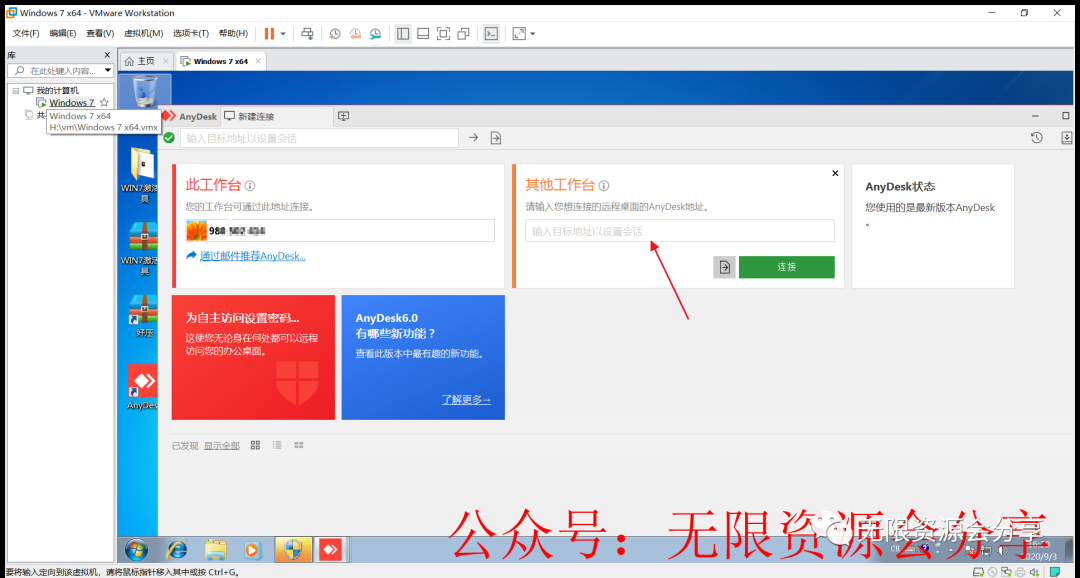Click the Recycle Bin desktop icon
1080x578 pixels.
coord(145,92)
